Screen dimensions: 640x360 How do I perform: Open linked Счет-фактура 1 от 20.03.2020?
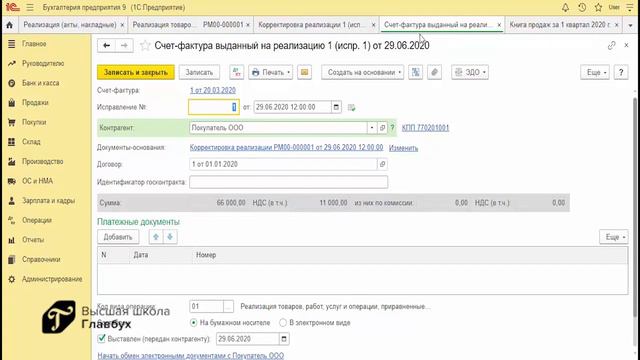(213, 90)
